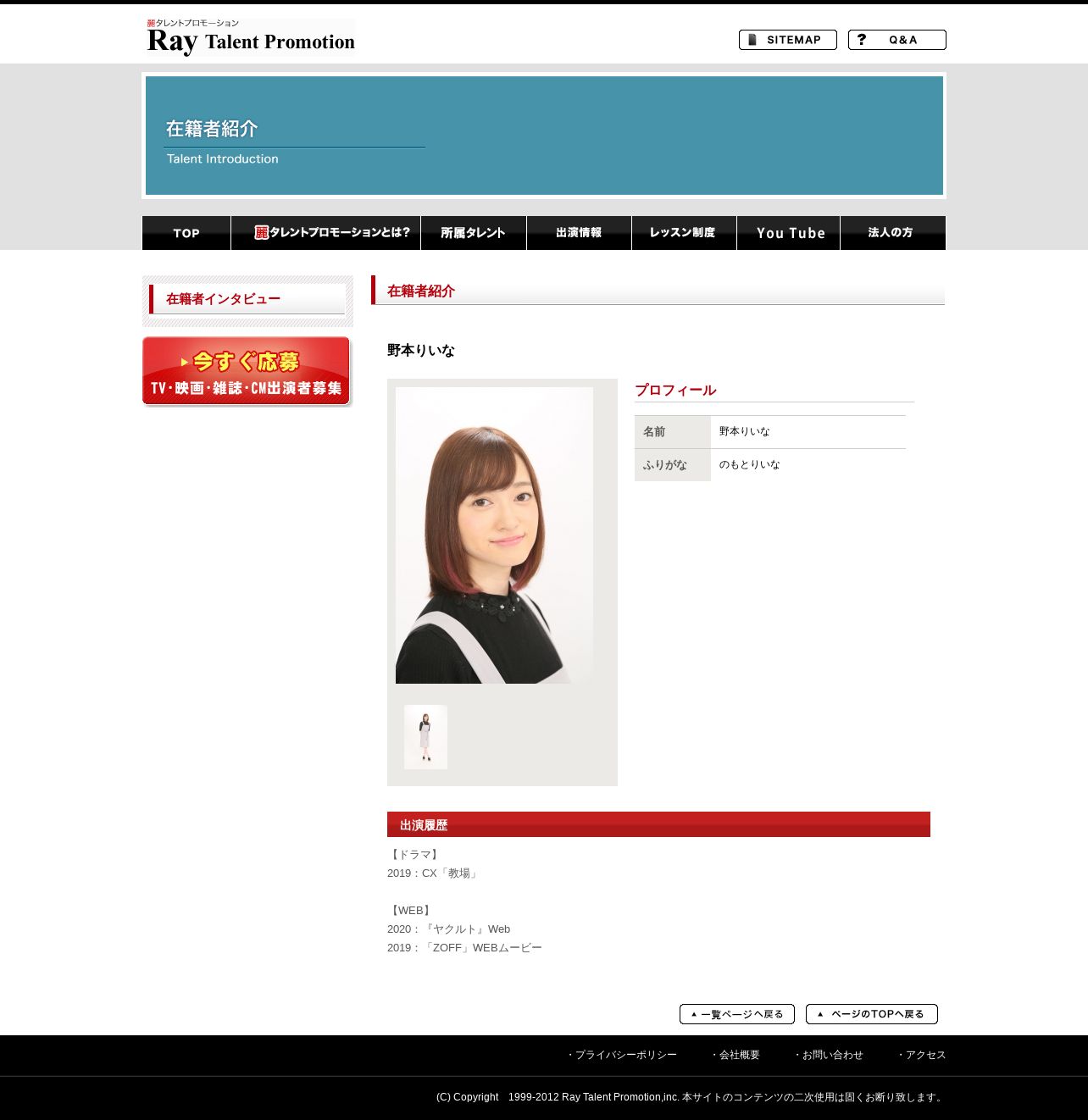Click the ふりがな table label
This screenshot has height=1120, width=1088.
[x=665, y=464]
